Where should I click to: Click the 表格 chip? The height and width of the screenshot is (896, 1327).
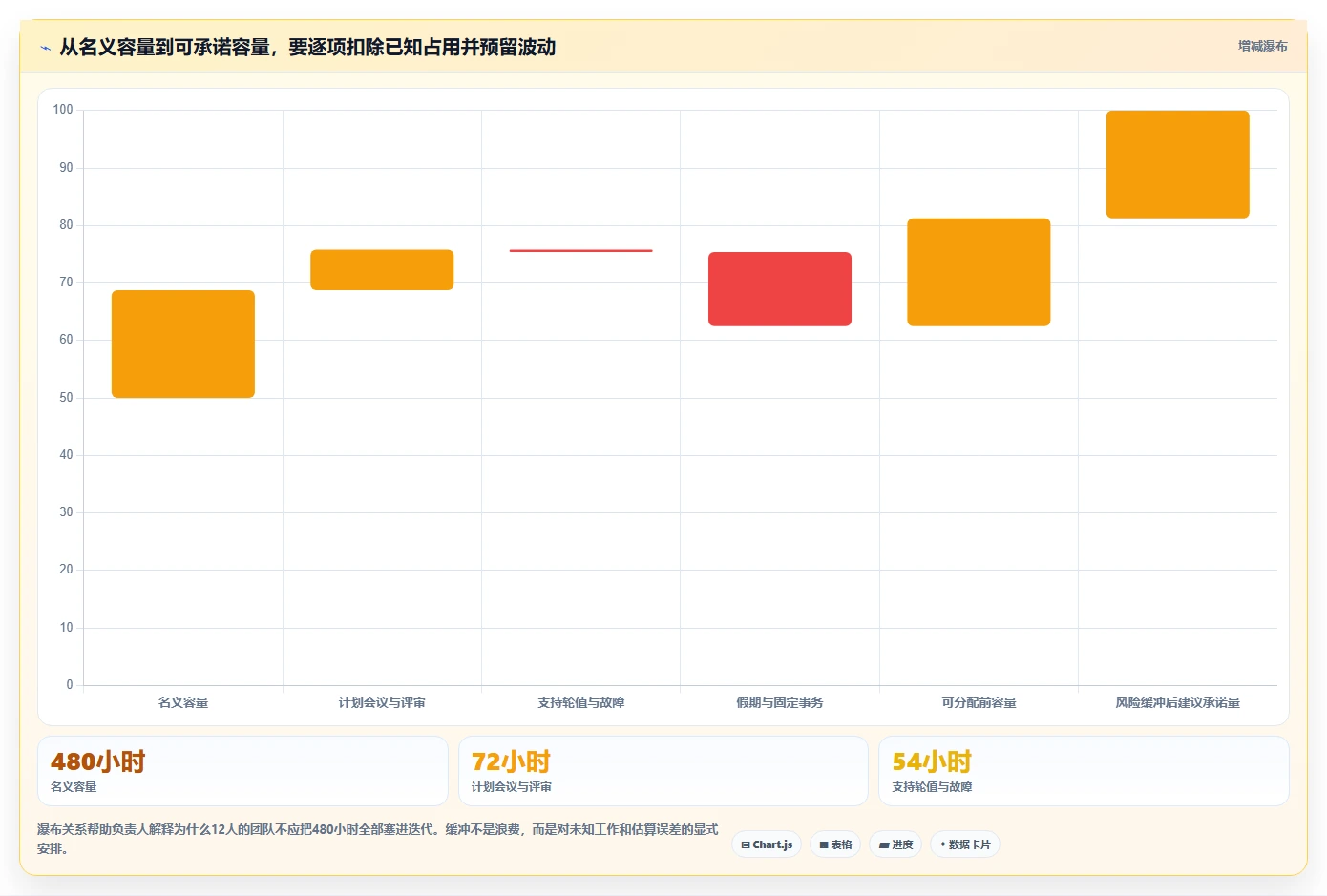[835, 844]
